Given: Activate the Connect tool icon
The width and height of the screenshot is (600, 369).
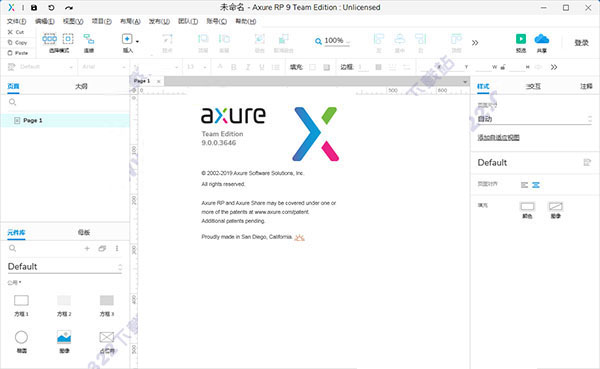Looking at the screenshot, I should click(89, 39).
